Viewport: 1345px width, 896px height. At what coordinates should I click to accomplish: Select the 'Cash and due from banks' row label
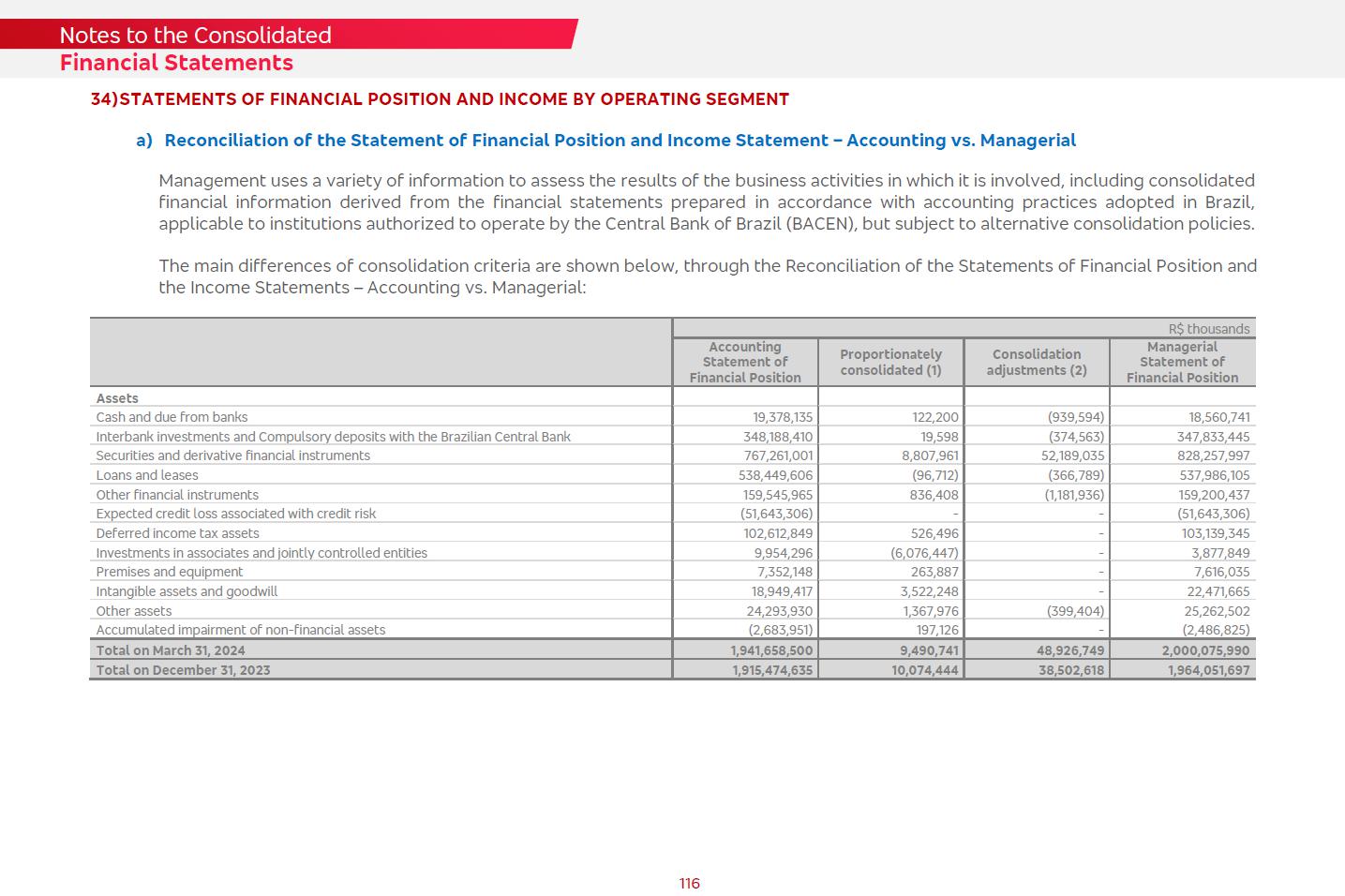pyautogui.click(x=172, y=417)
